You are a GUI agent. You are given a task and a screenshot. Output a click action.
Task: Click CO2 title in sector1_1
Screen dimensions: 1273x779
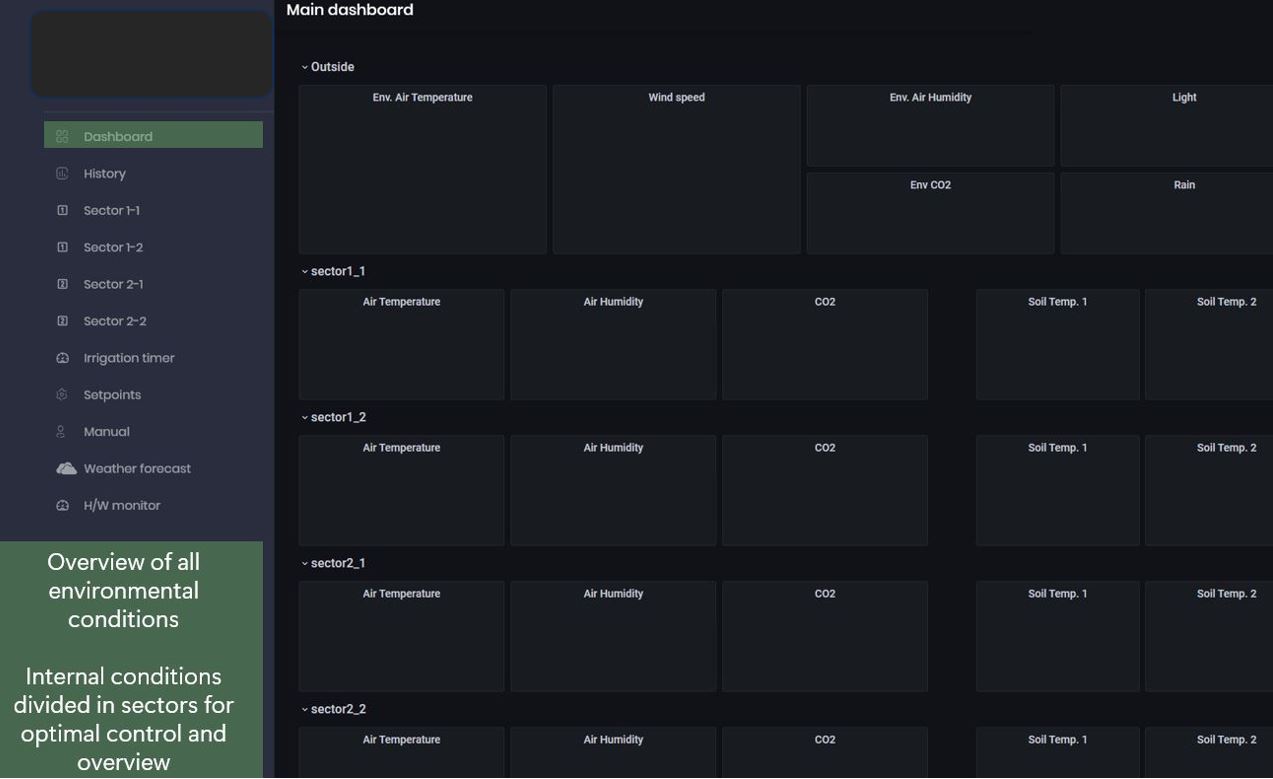[825, 302]
